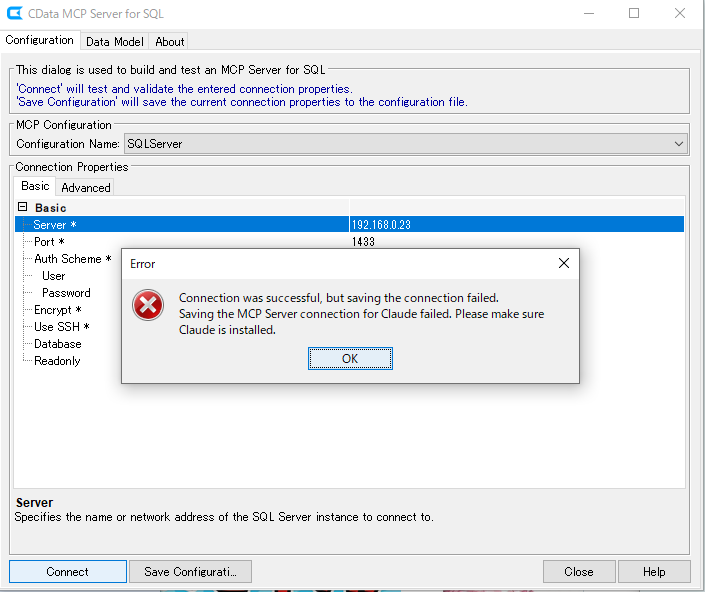
Task: Open the About tab
Action: point(170,41)
